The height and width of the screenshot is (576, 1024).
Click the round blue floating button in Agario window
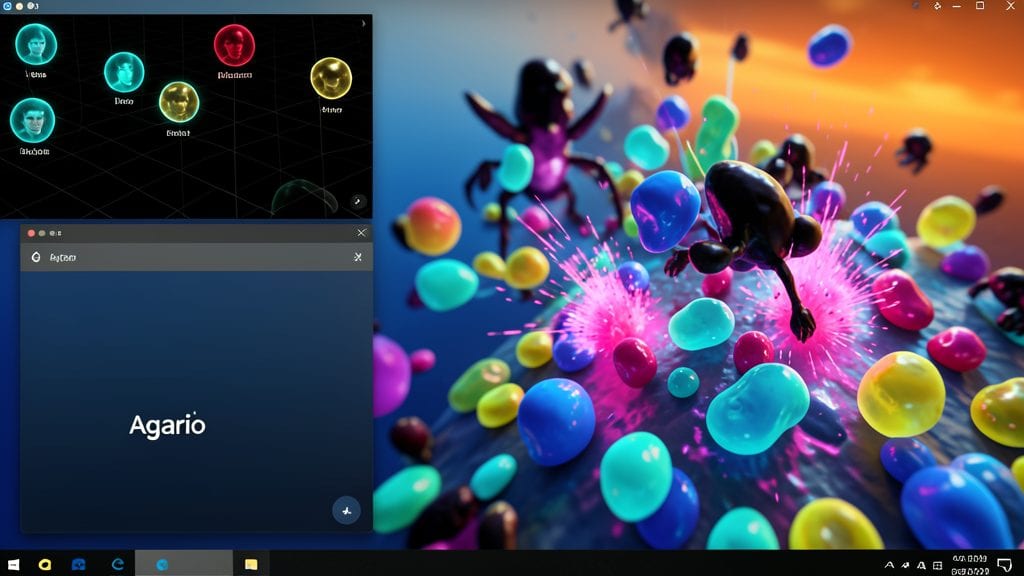pyautogui.click(x=346, y=510)
